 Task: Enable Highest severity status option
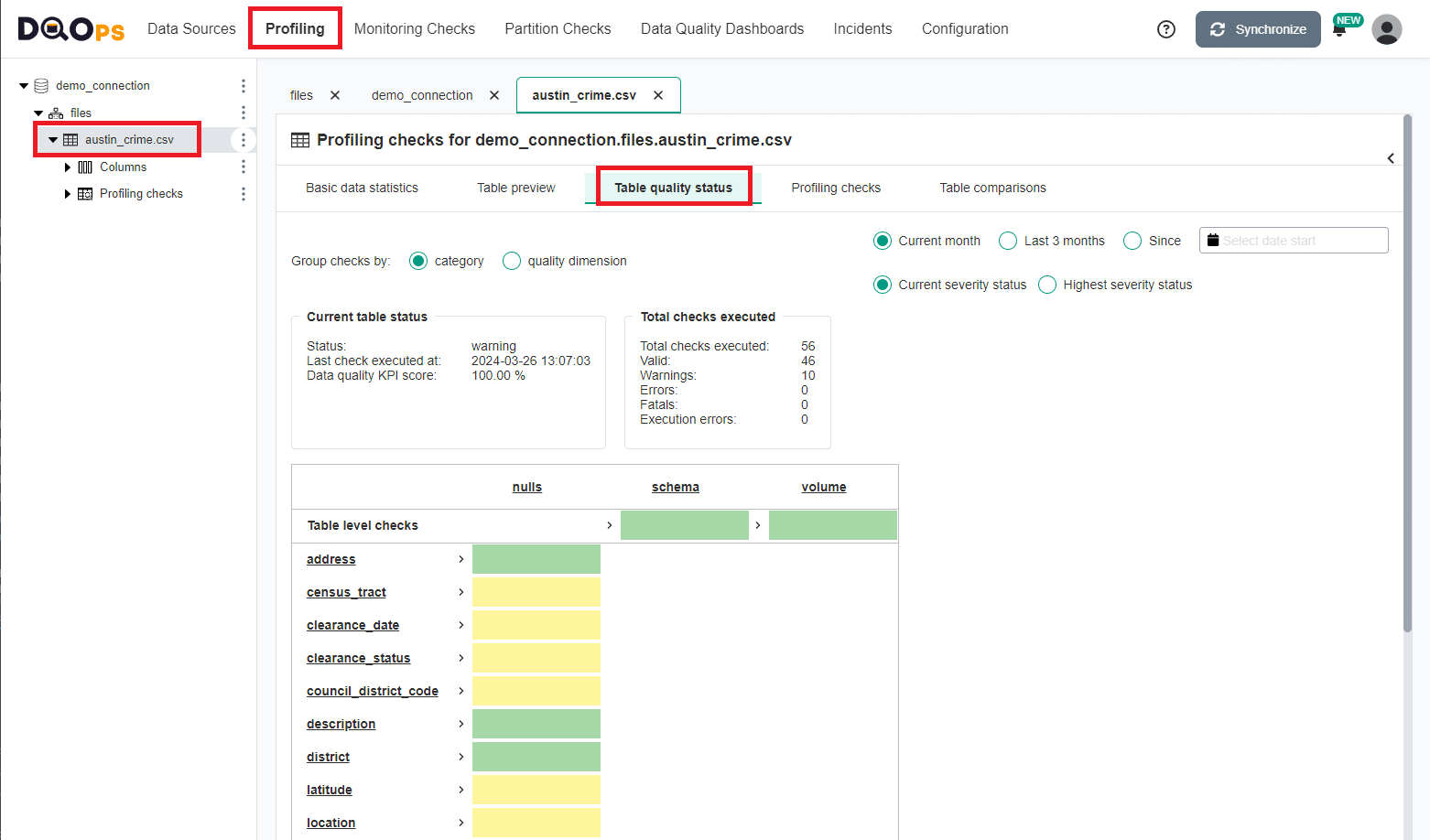coord(1046,285)
